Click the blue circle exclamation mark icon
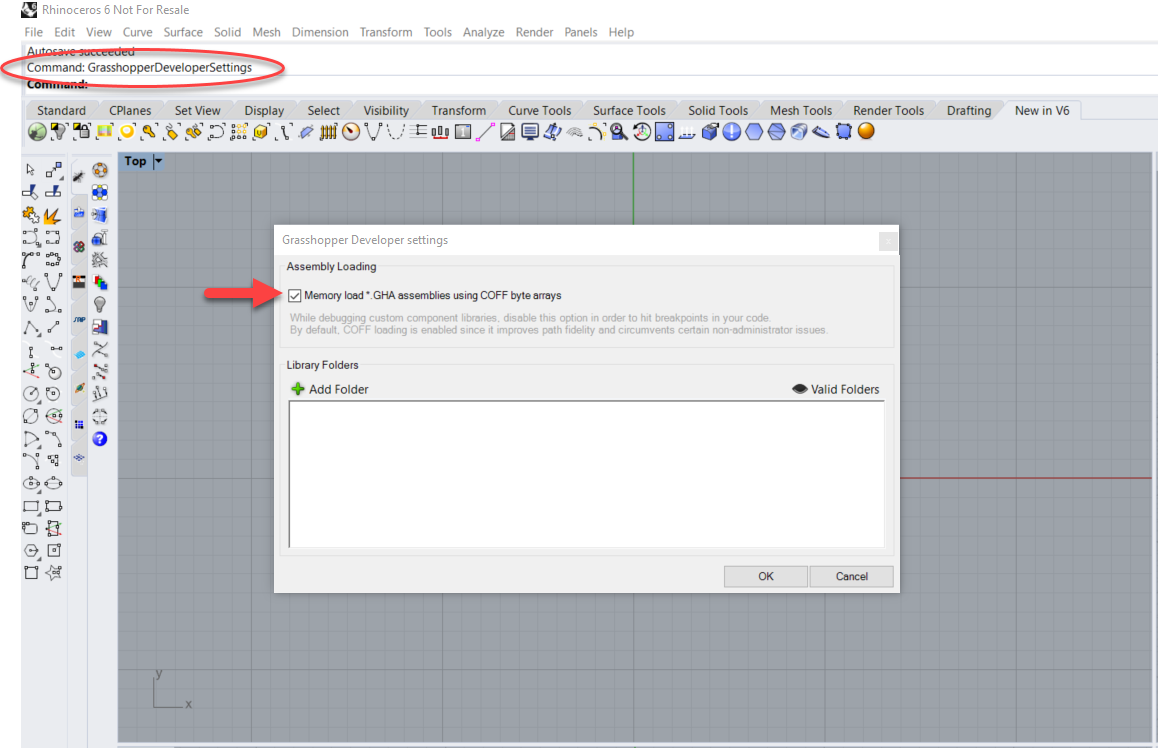The image size is (1158, 748). [731, 132]
